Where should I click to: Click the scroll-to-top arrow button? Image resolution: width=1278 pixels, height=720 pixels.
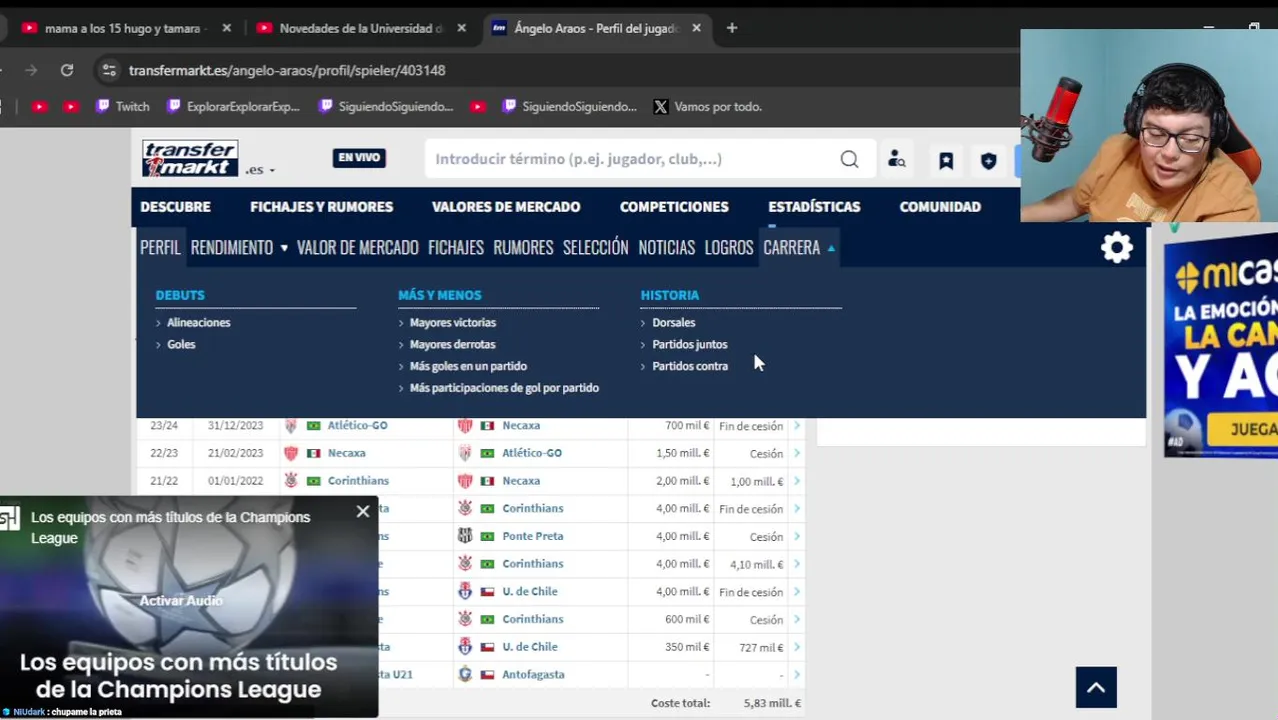coord(1096,687)
